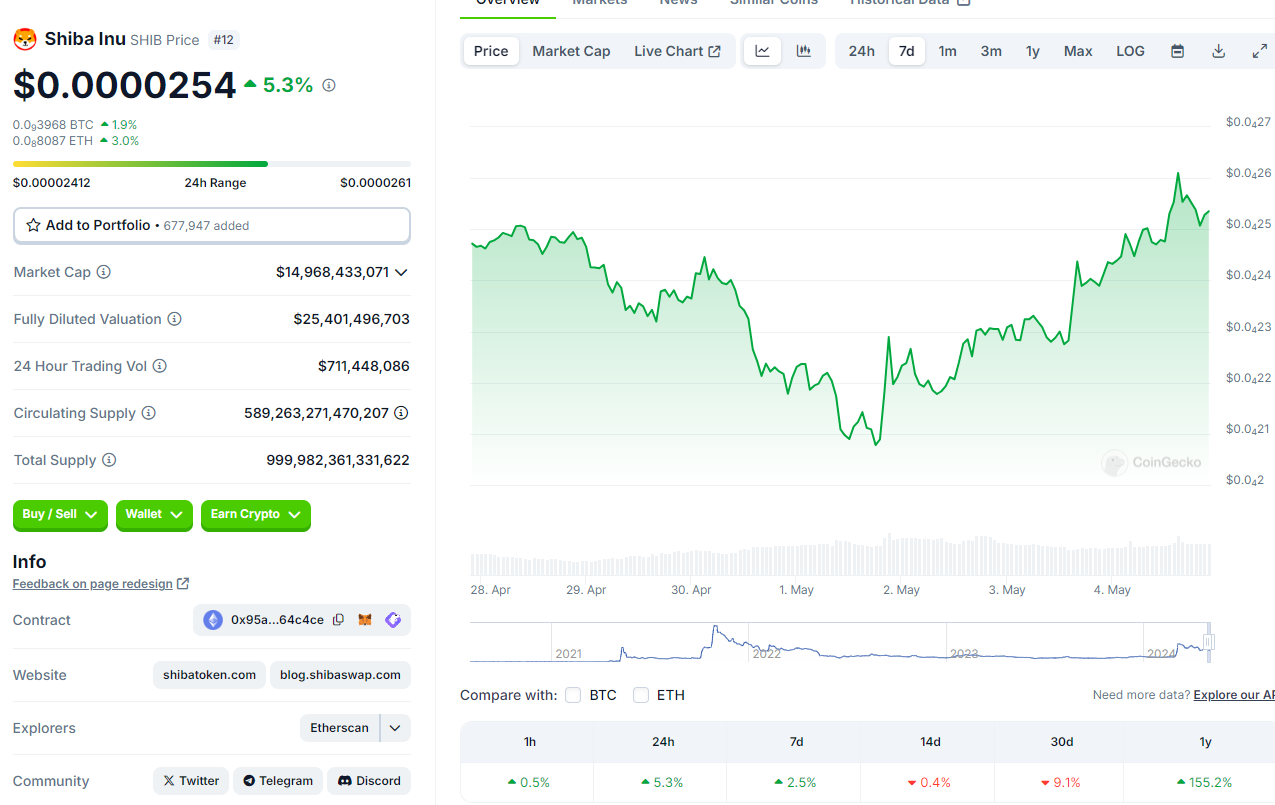
Task: Open the Buy / Sell dropdown
Action: pos(61,515)
